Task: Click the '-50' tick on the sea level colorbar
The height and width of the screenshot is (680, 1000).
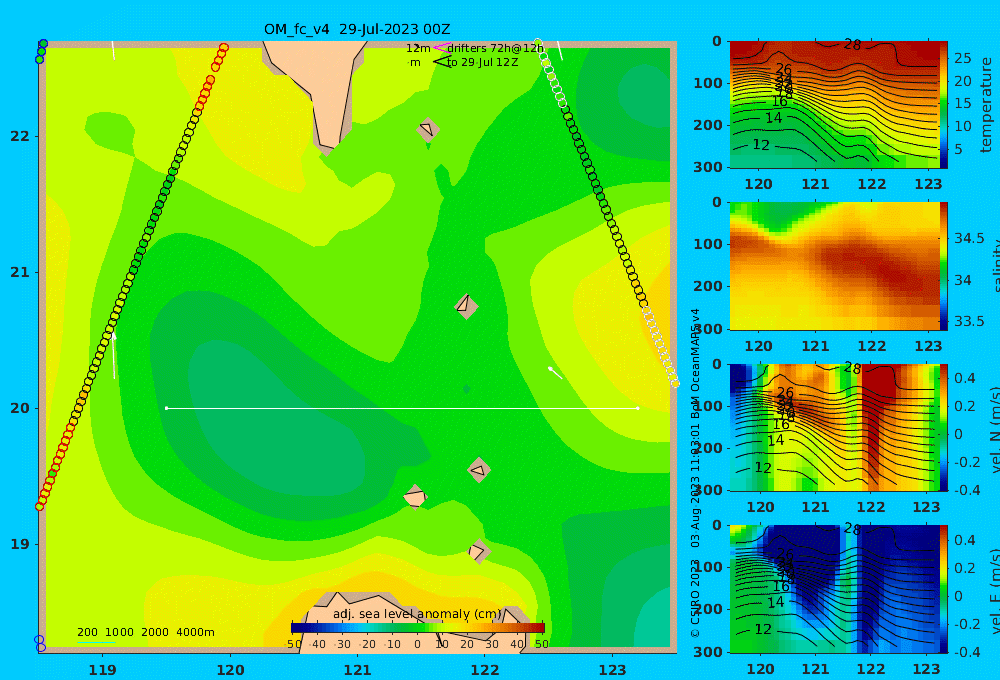Action: click(x=293, y=644)
